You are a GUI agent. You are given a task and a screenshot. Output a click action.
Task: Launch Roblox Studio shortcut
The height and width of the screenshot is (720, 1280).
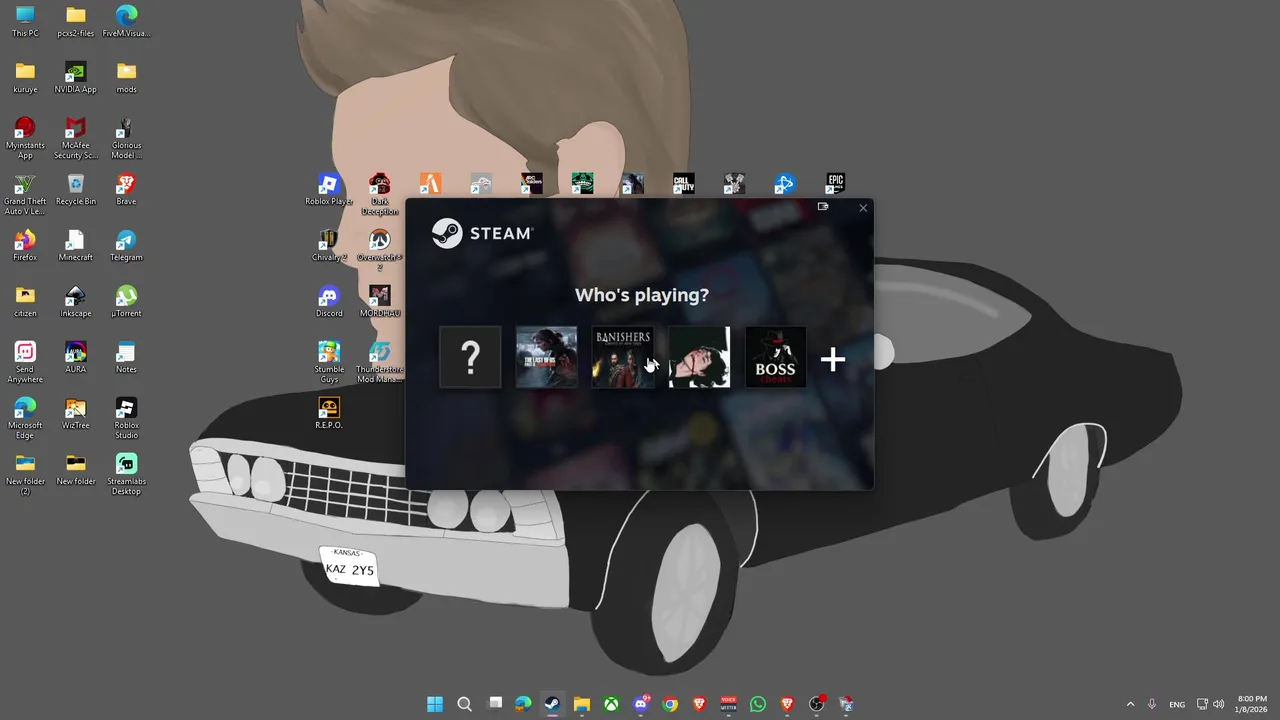(126, 418)
